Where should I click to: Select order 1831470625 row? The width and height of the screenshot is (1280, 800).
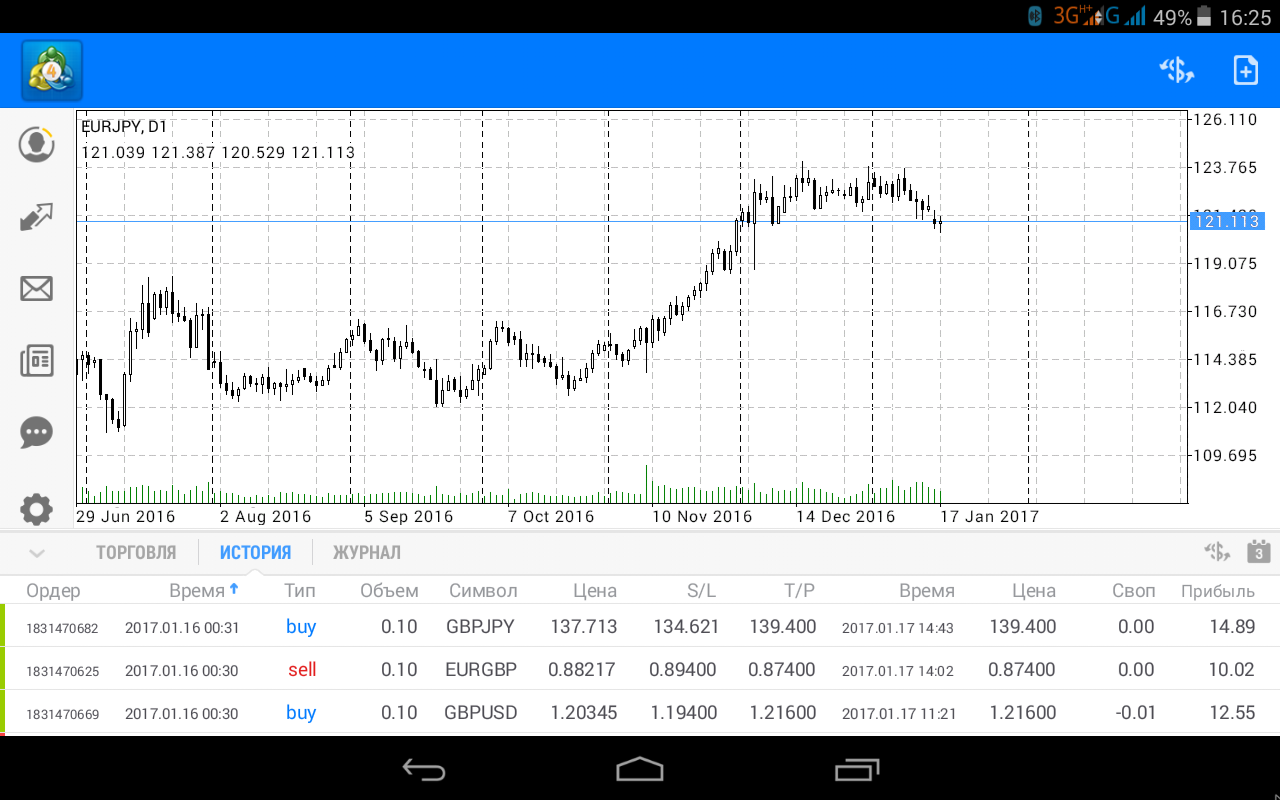pyautogui.click(x=640, y=670)
